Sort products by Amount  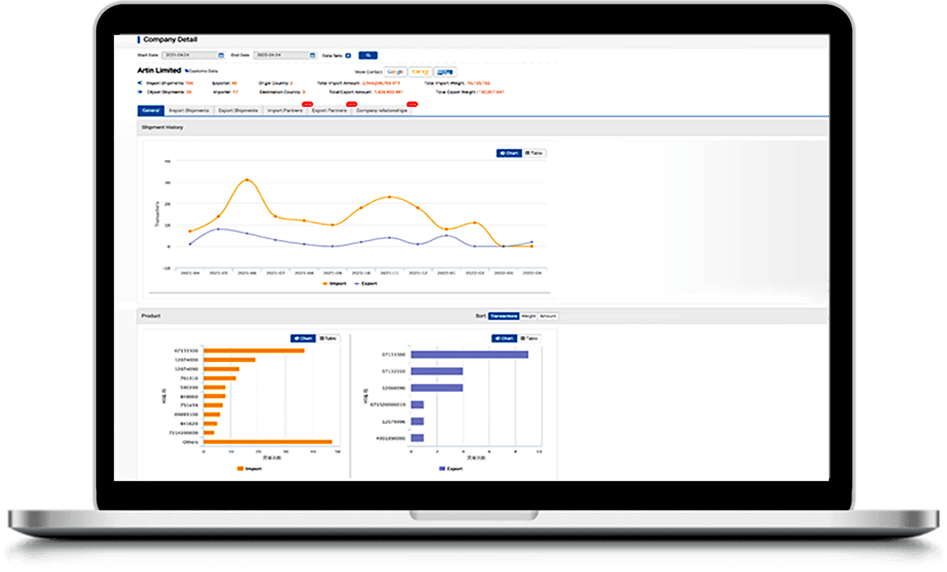[x=548, y=316]
